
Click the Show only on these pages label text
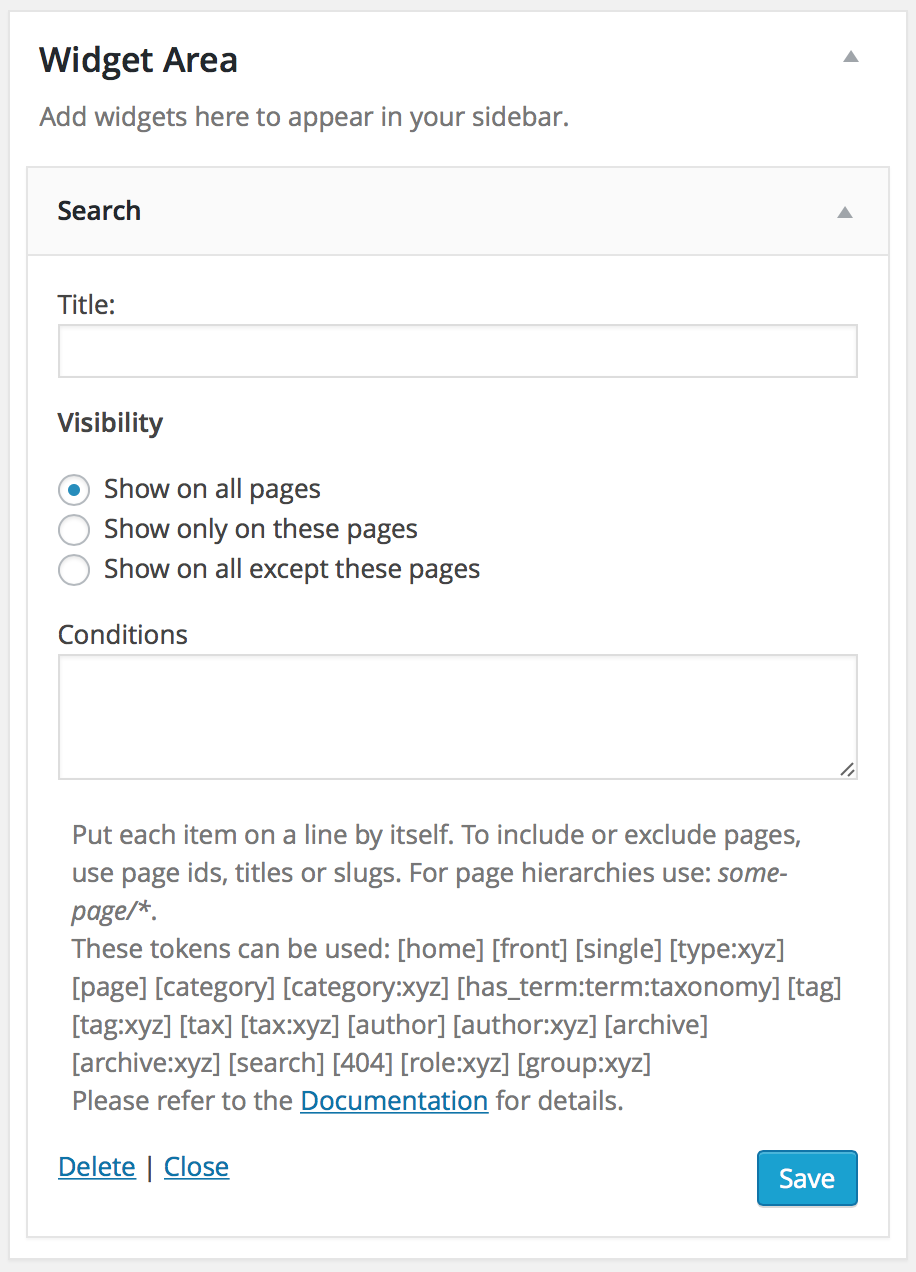click(261, 529)
